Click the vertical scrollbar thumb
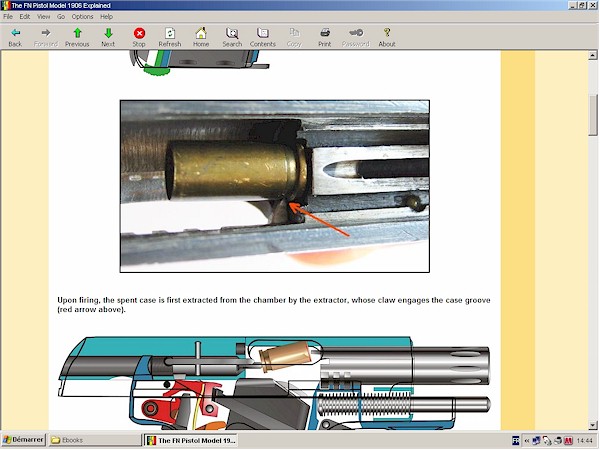The image size is (600, 450). click(593, 115)
